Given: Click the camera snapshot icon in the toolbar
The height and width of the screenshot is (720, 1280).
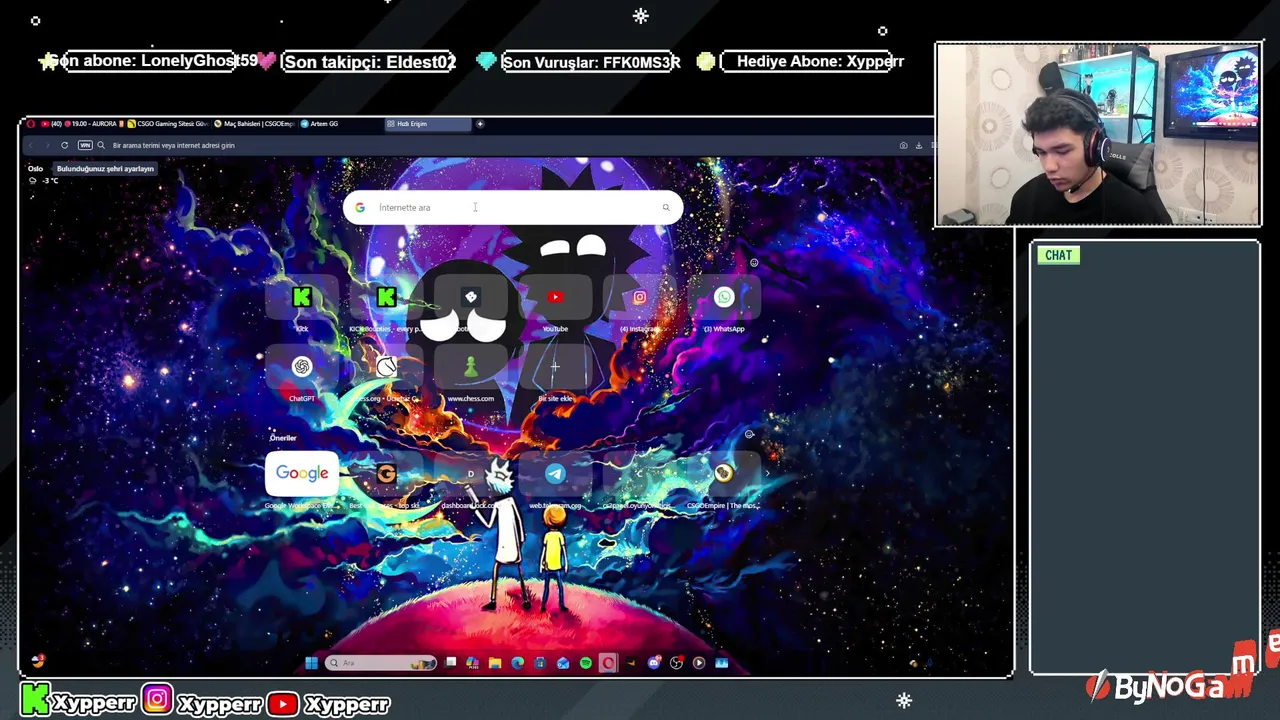Looking at the screenshot, I should click(x=903, y=145).
